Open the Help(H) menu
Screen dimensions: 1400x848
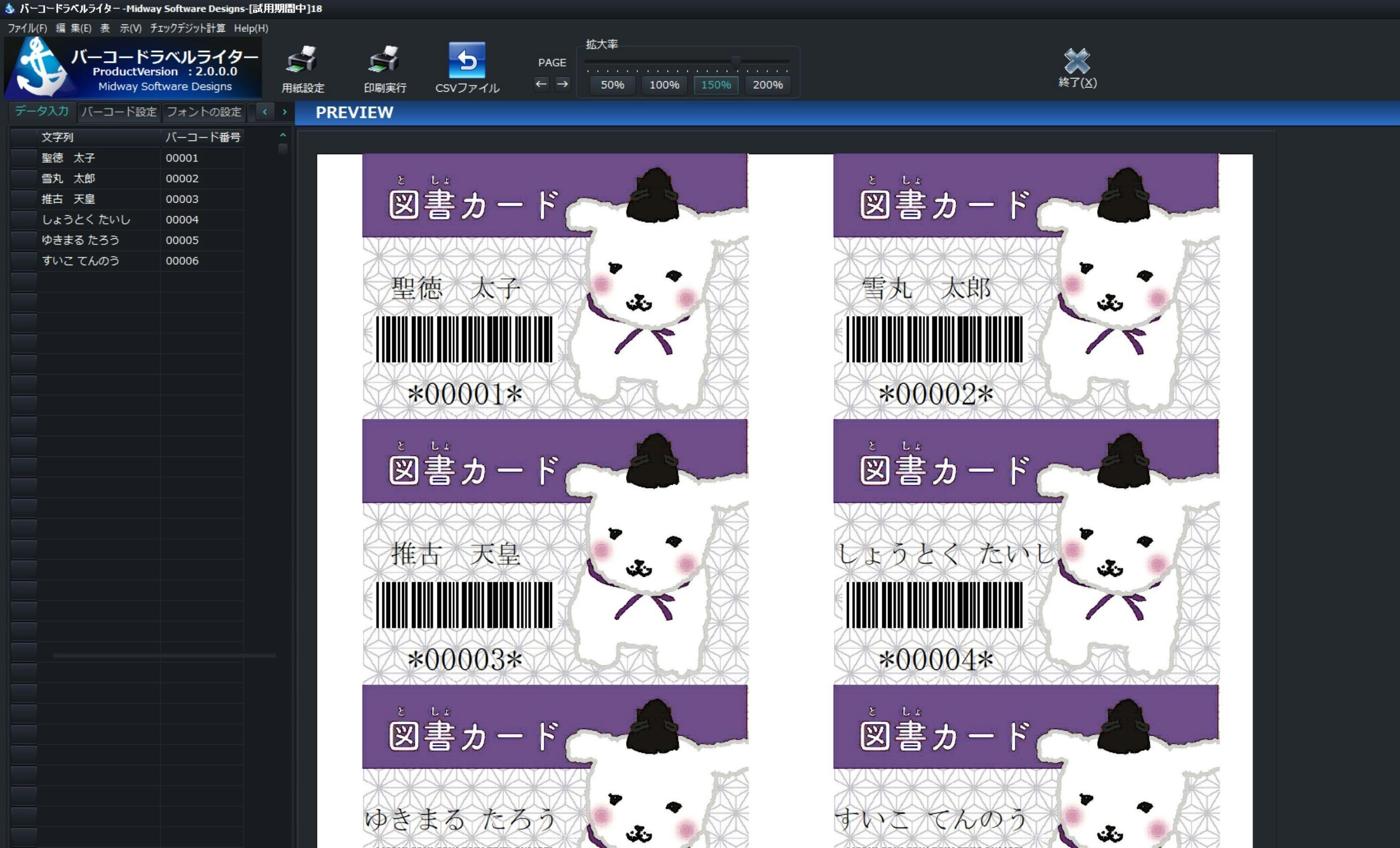pyautogui.click(x=251, y=28)
